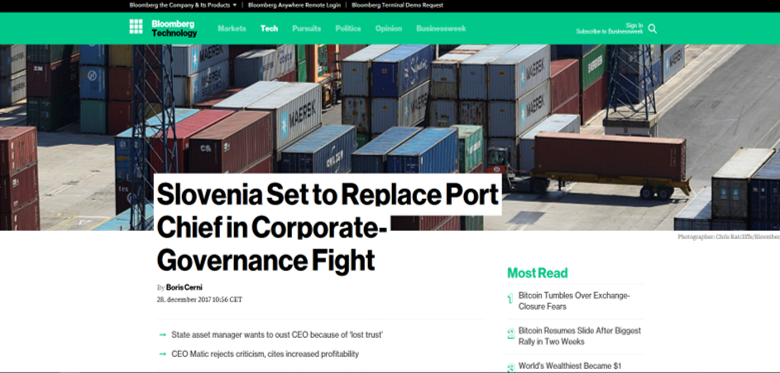Click the search magnifier icon
780x373 pixels.
(653, 29)
